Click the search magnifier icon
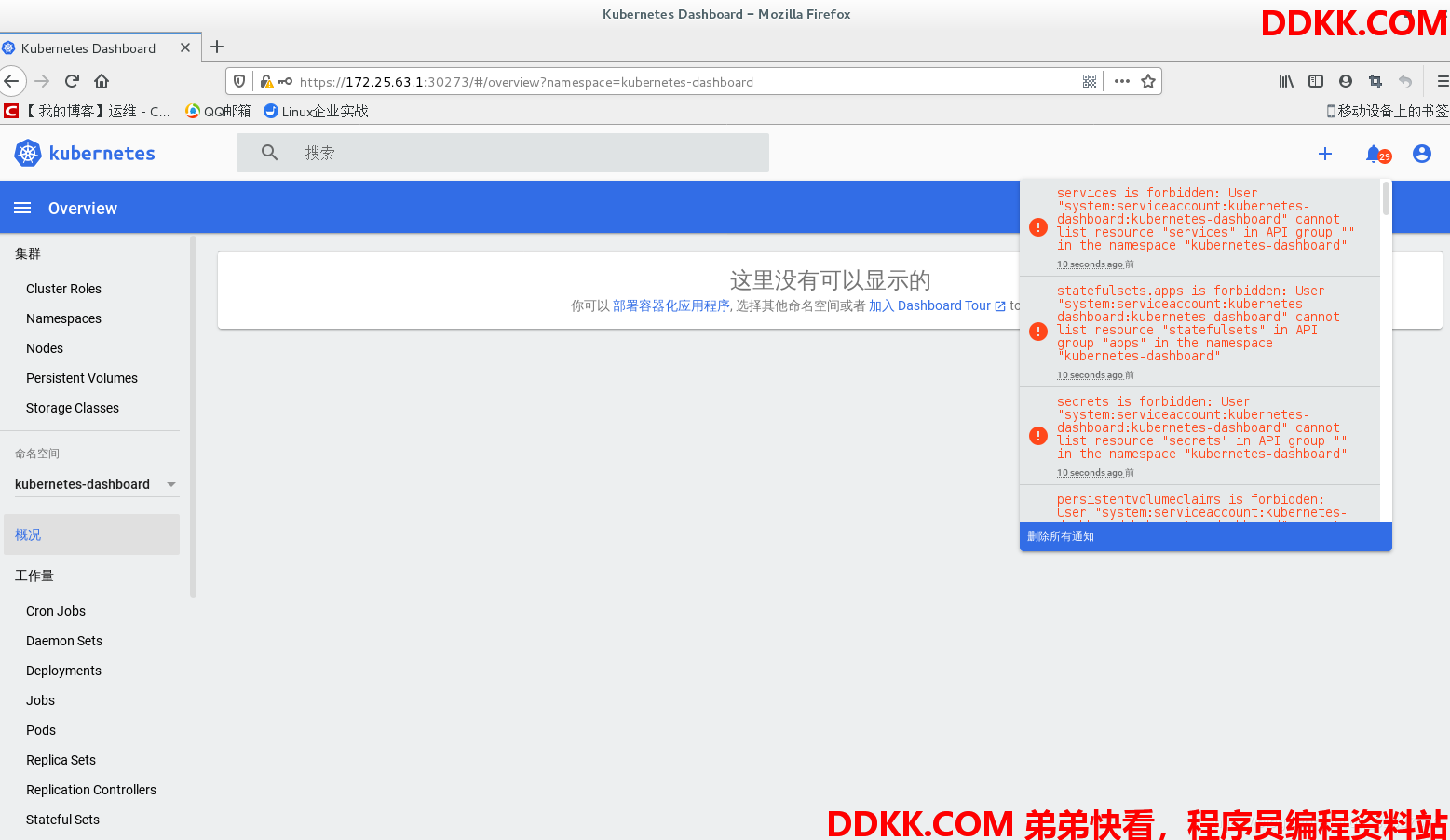This screenshot has width=1450, height=840. pyautogui.click(x=269, y=153)
